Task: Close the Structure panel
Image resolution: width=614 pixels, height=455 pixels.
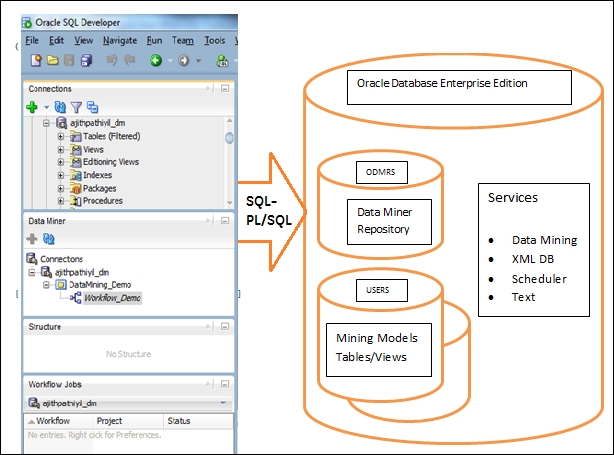Action: (x=208, y=327)
